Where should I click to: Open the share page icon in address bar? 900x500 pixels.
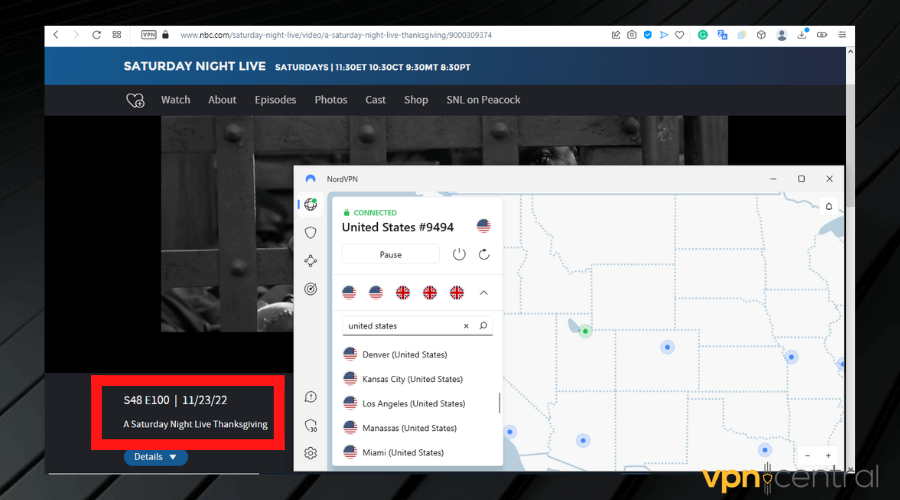(616, 35)
